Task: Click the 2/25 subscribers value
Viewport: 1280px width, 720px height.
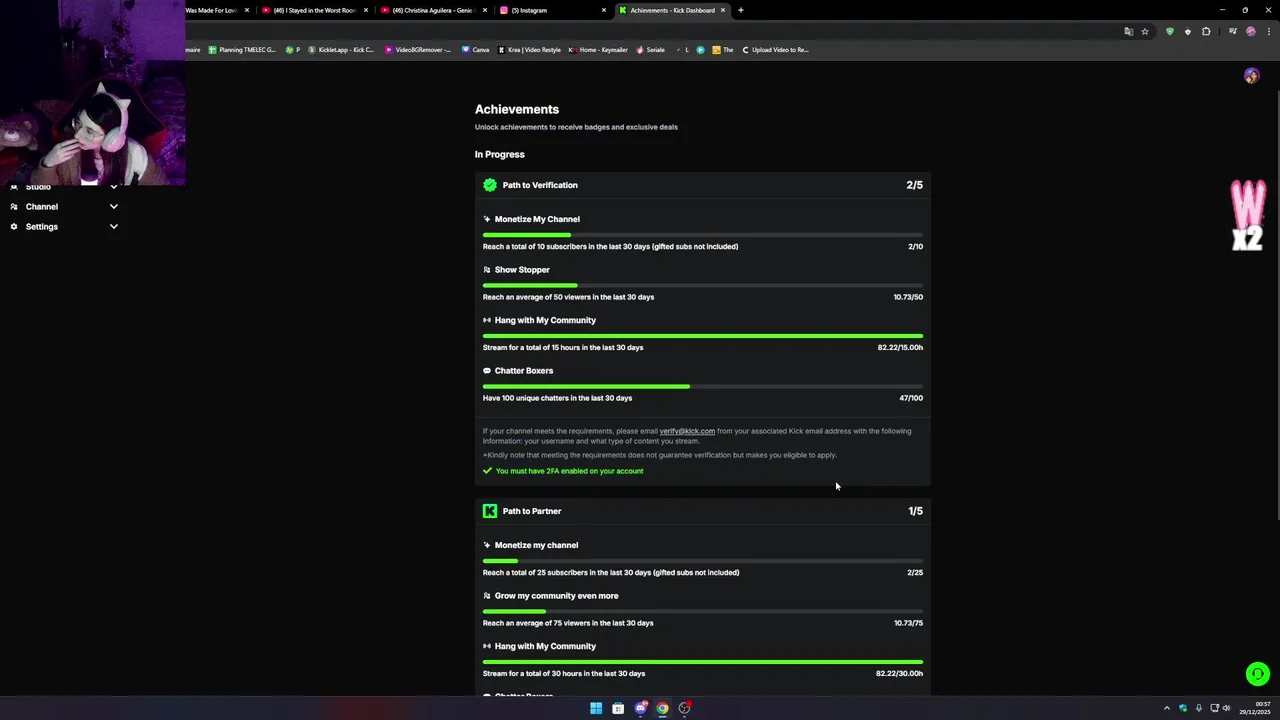Action: (x=915, y=573)
